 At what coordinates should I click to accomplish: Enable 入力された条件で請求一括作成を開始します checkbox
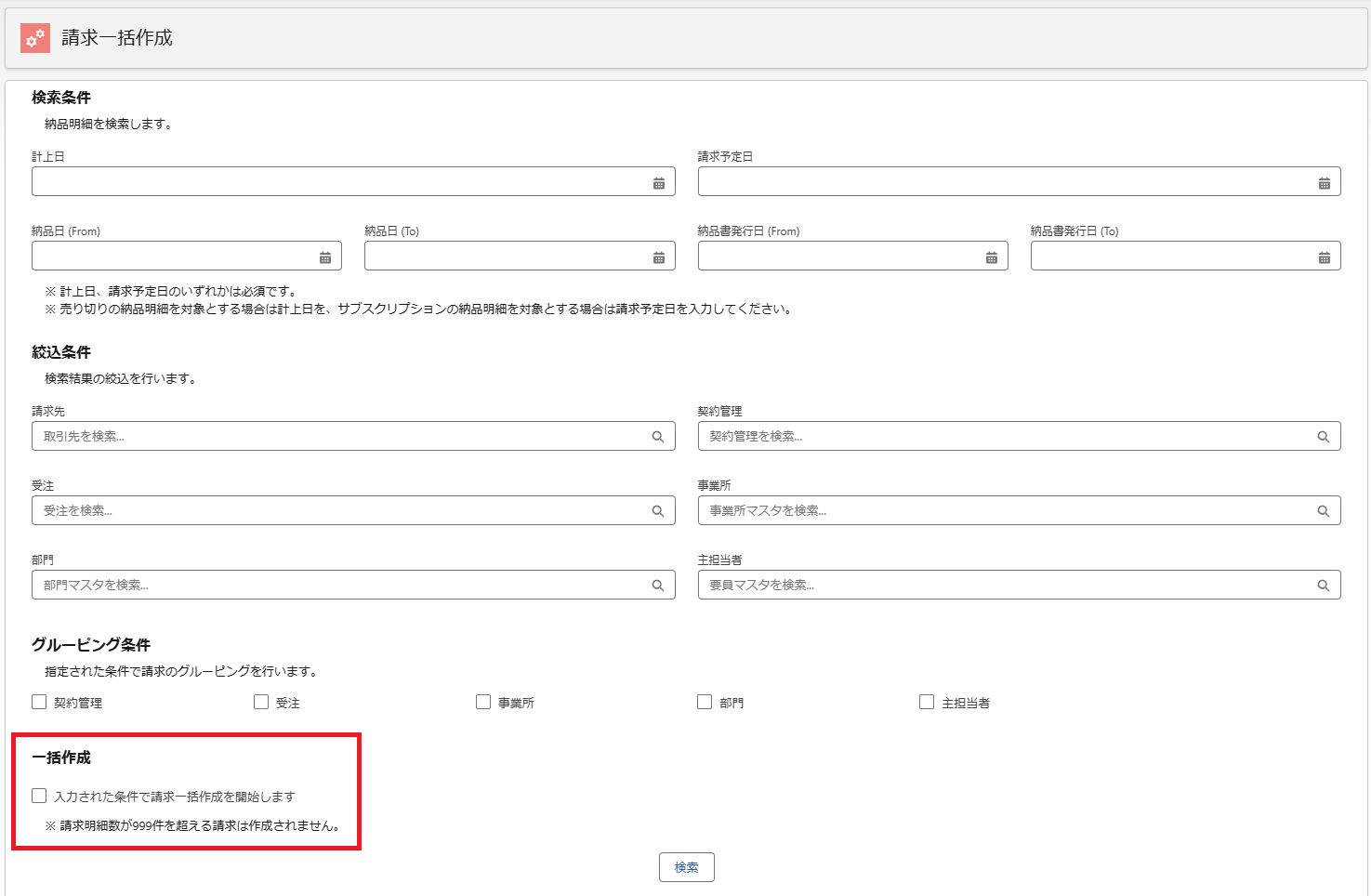click(x=39, y=796)
